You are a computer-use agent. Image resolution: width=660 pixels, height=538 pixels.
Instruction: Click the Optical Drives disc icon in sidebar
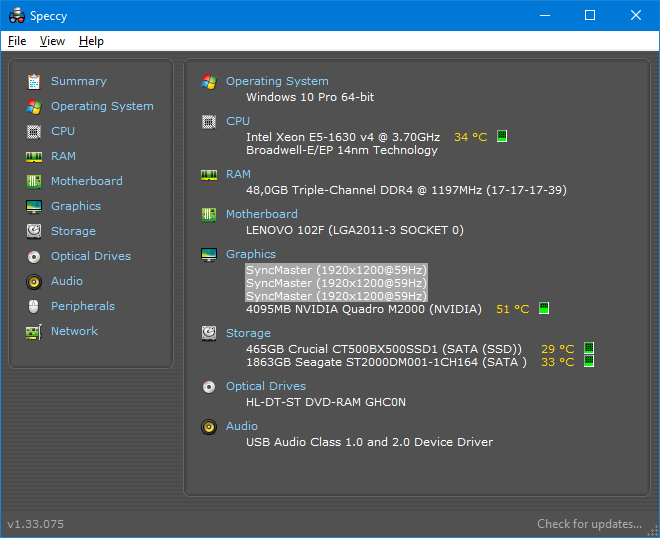click(34, 256)
